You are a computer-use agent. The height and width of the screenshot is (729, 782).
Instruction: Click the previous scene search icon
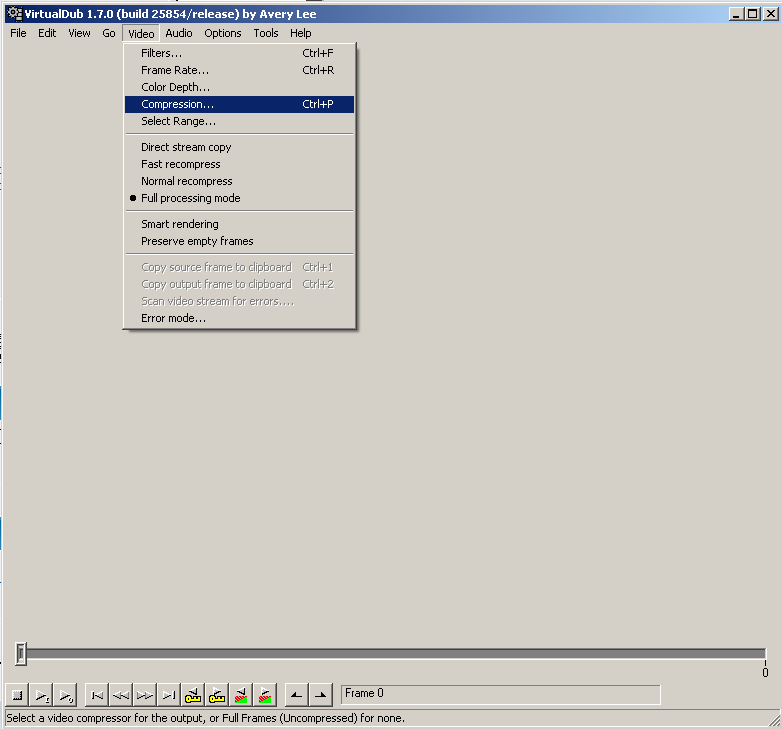pos(241,695)
